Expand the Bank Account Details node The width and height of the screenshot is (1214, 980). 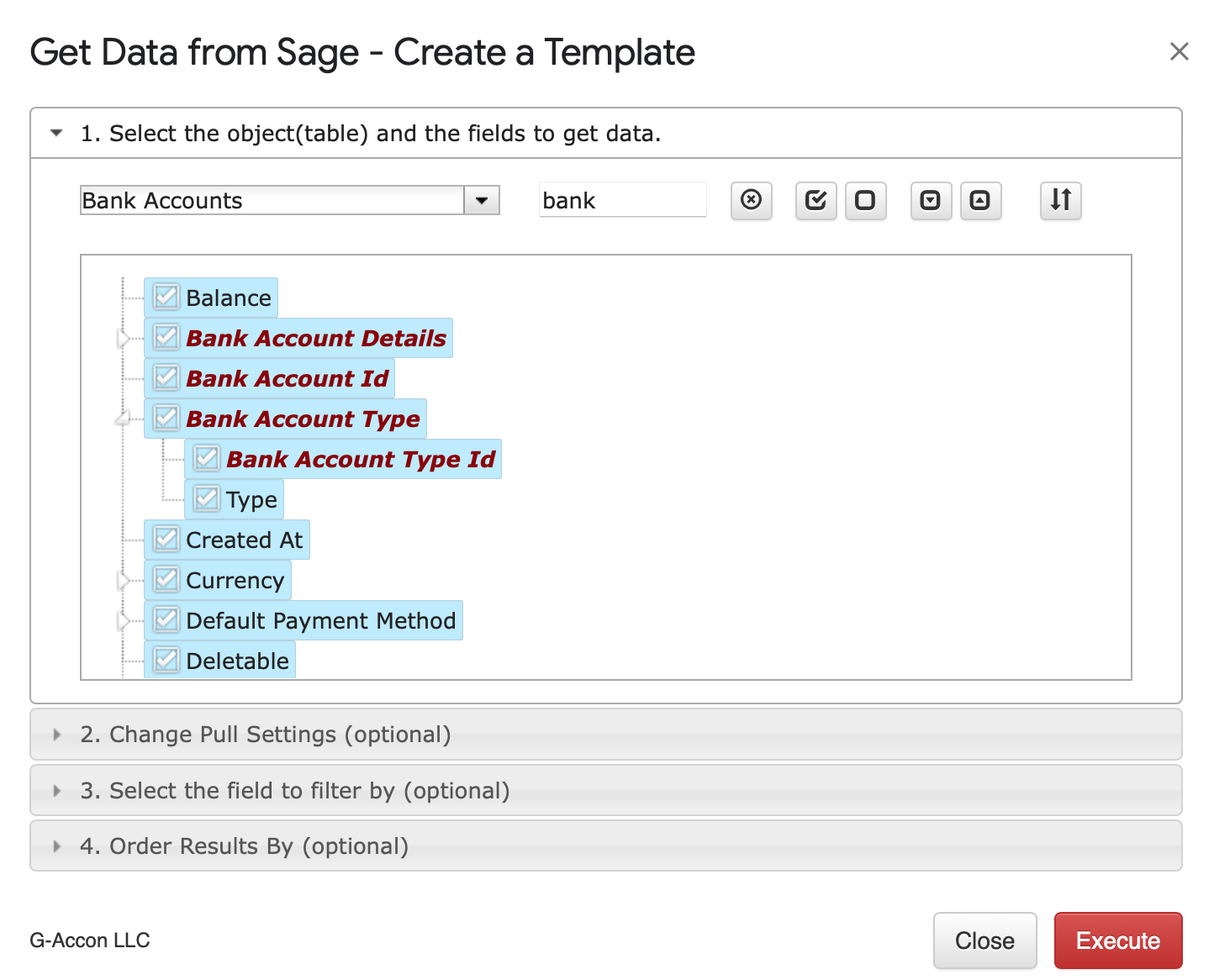124,339
